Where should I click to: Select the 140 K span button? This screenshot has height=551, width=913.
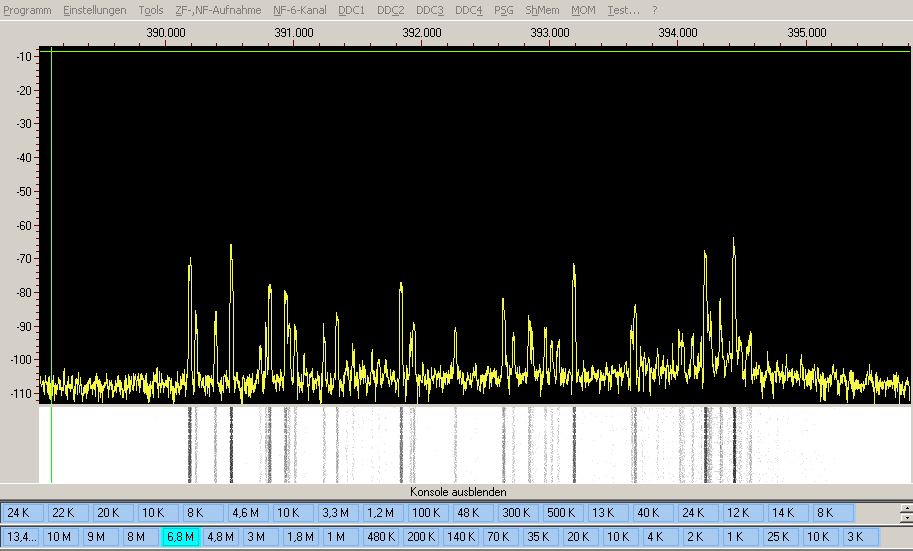click(x=461, y=536)
